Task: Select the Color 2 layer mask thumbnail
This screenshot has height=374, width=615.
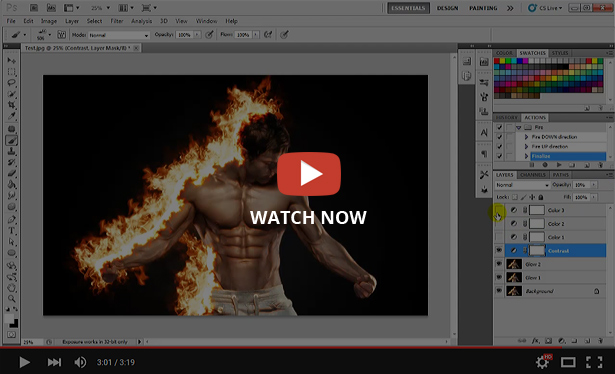Action: click(x=537, y=223)
